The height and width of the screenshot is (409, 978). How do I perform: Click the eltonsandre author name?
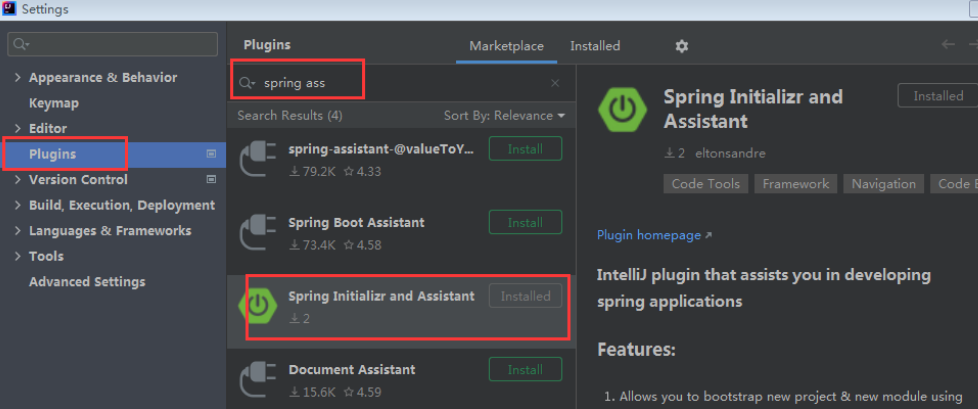pos(730,153)
